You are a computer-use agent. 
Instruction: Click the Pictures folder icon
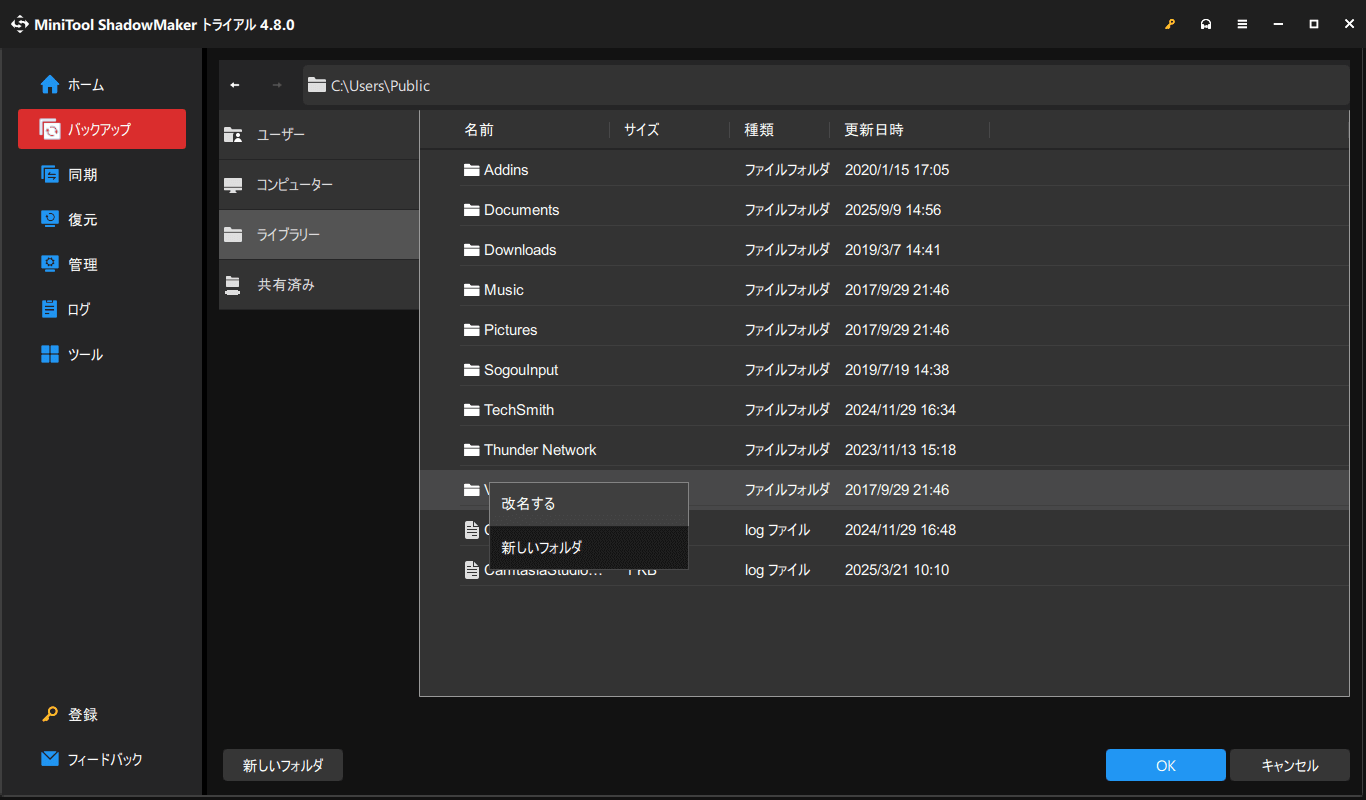(472, 330)
